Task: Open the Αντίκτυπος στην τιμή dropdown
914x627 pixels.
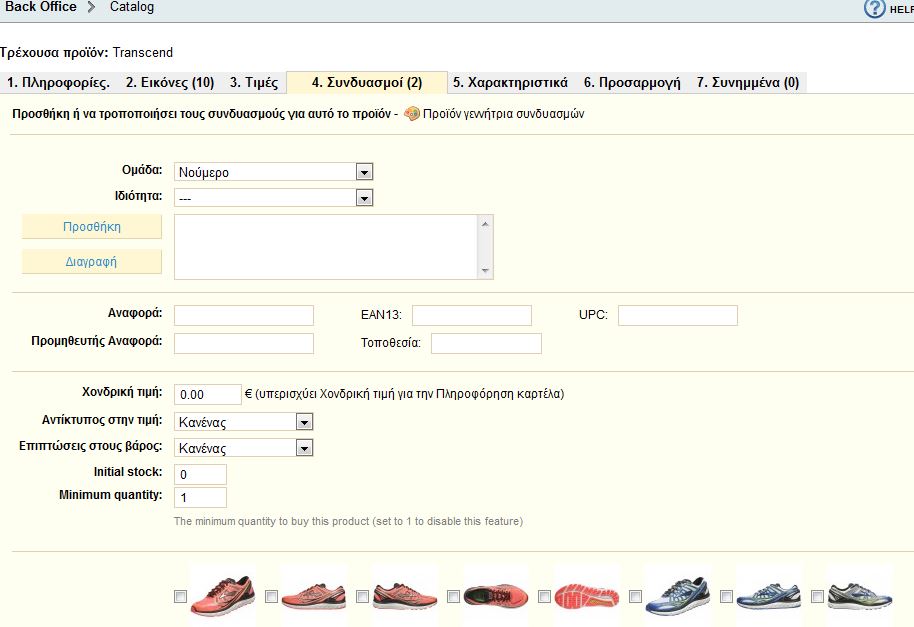Action: [244, 423]
